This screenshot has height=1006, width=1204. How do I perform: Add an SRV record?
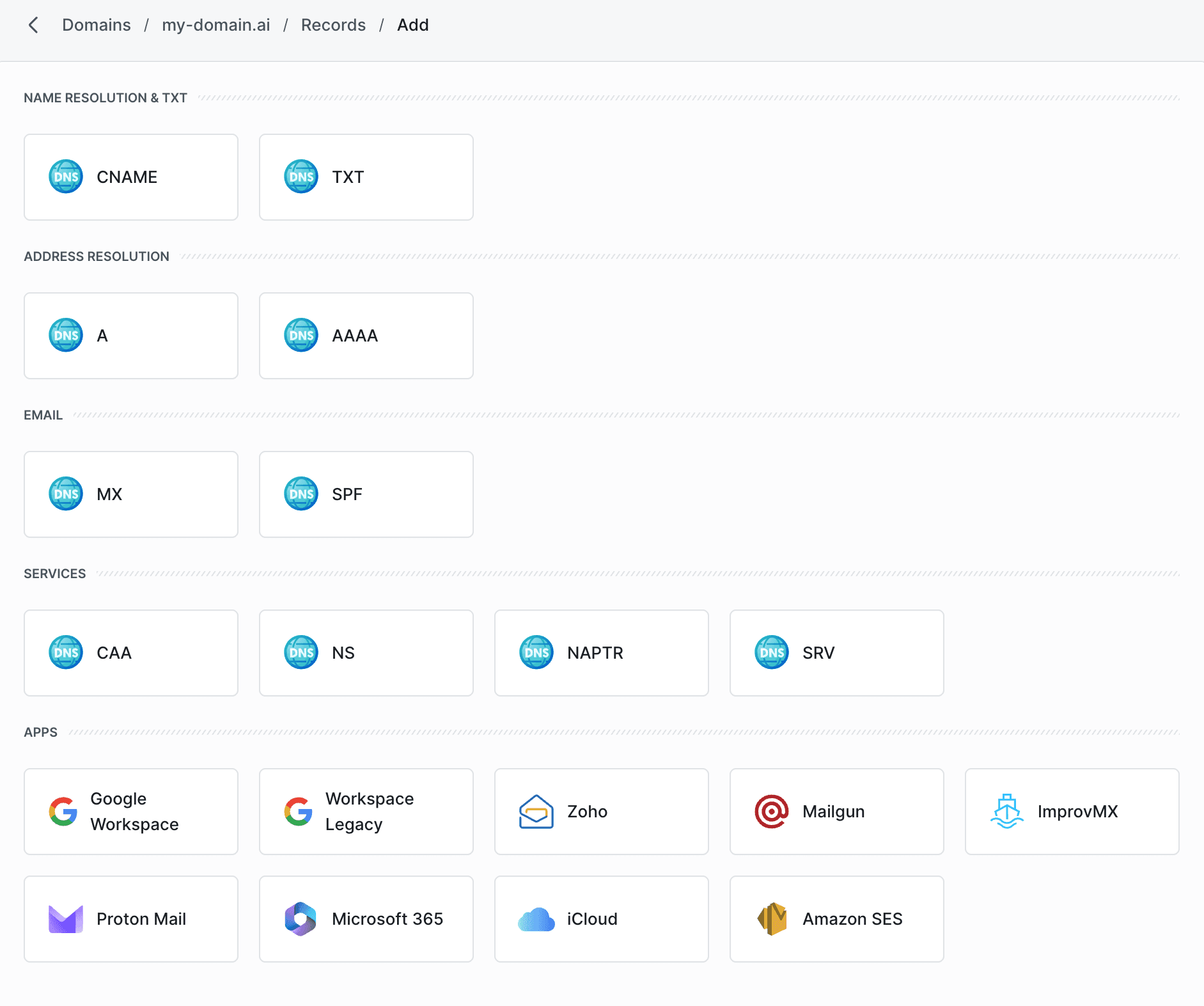click(837, 653)
